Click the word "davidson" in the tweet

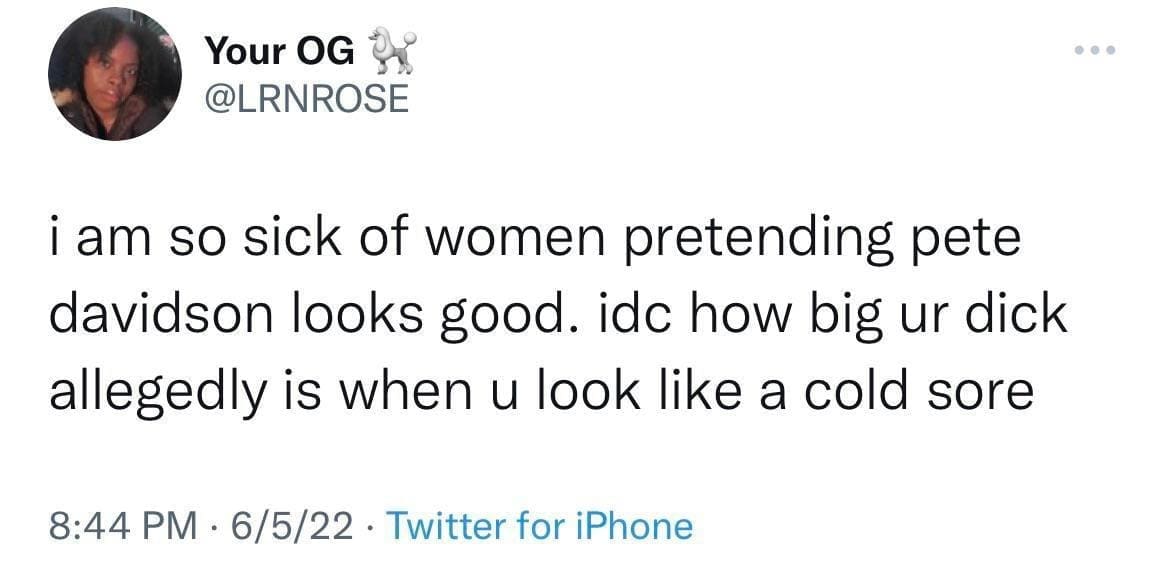click(163, 317)
